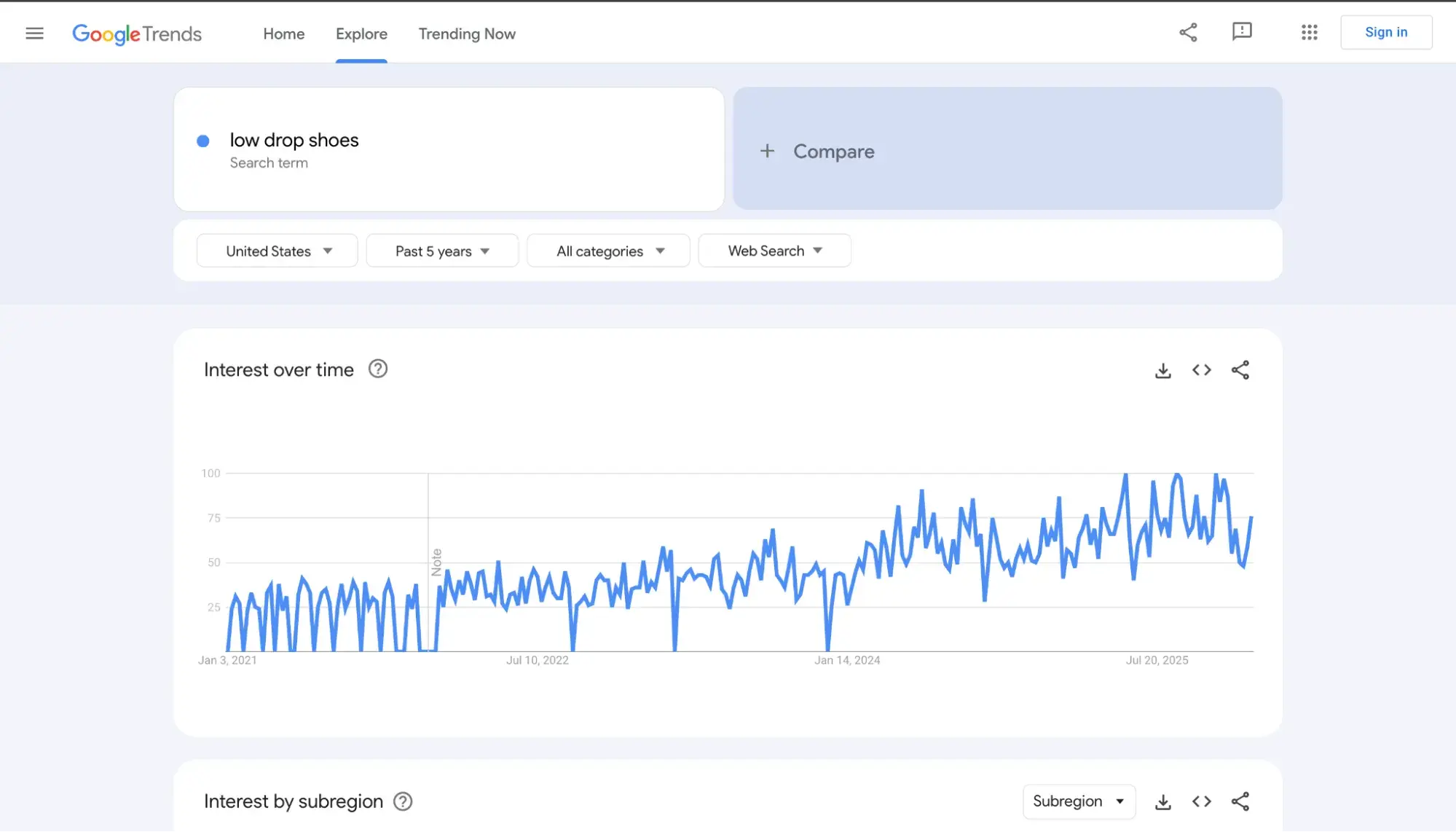The image size is (1456, 832).
Task: Go to the Home tab
Action: coord(283,34)
